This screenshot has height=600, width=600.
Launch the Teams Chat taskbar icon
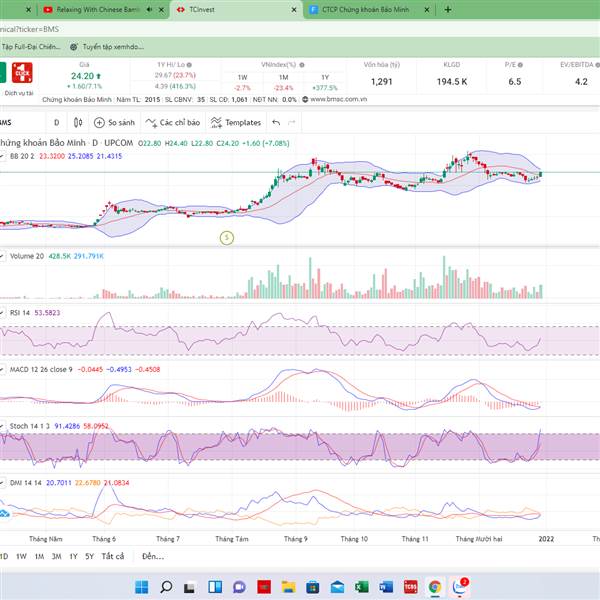(x=239, y=587)
